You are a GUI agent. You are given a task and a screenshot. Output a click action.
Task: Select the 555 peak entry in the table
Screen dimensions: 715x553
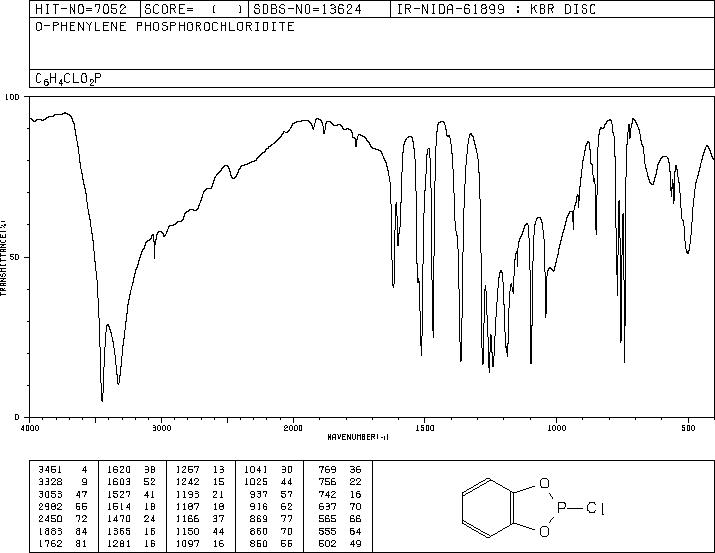click(x=340, y=531)
